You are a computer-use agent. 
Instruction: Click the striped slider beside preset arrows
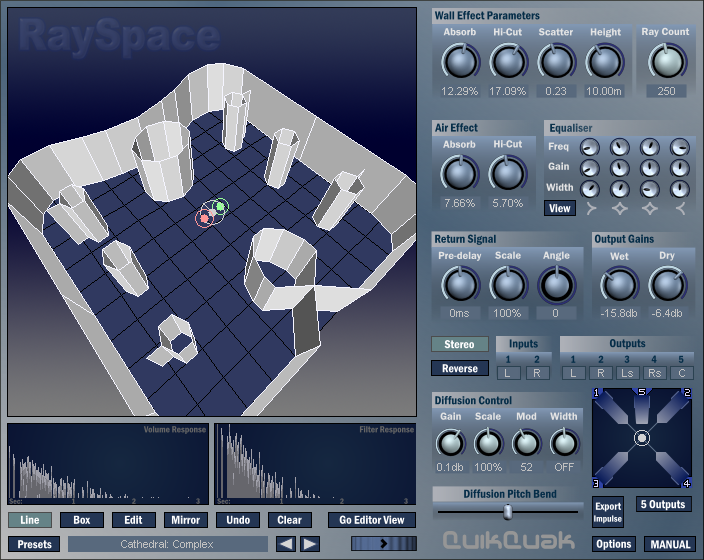pyautogui.click(x=384, y=544)
